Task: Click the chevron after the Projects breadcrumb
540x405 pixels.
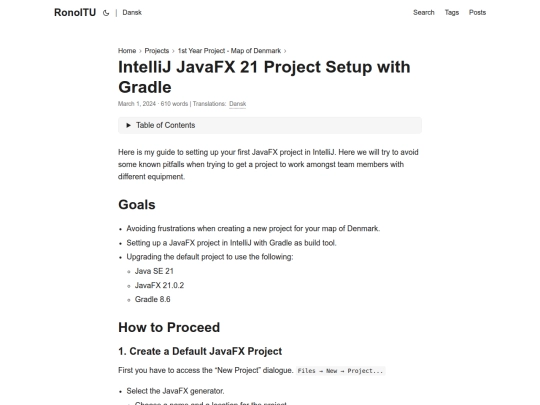Action: 173,51
